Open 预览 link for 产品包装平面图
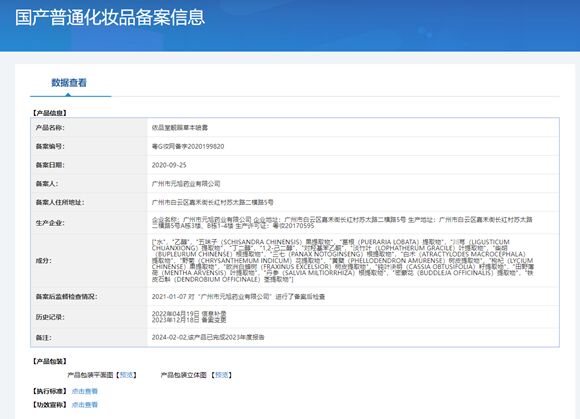The height and width of the screenshot is (419, 580). 127,375
